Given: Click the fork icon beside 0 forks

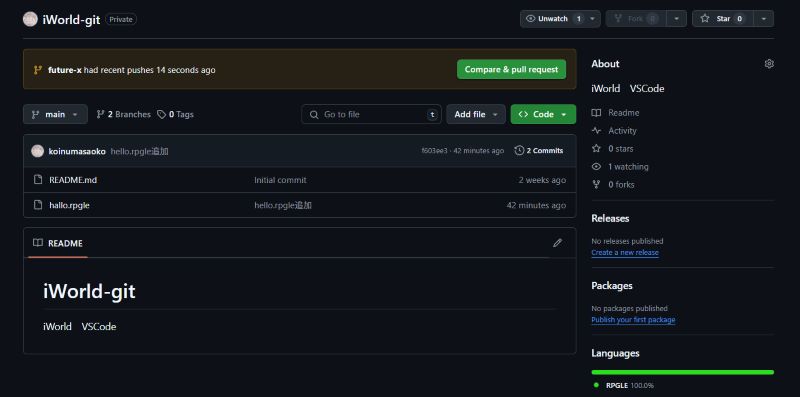Looking at the screenshot, I should coord(596,185).
